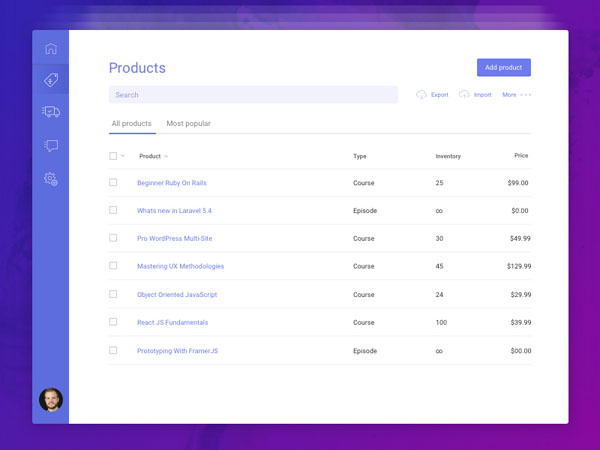The height and width of the screenshot is (450, 600).
Task: Toggle the select-all checkbox in table header
Action: click(x=113, y=156)
